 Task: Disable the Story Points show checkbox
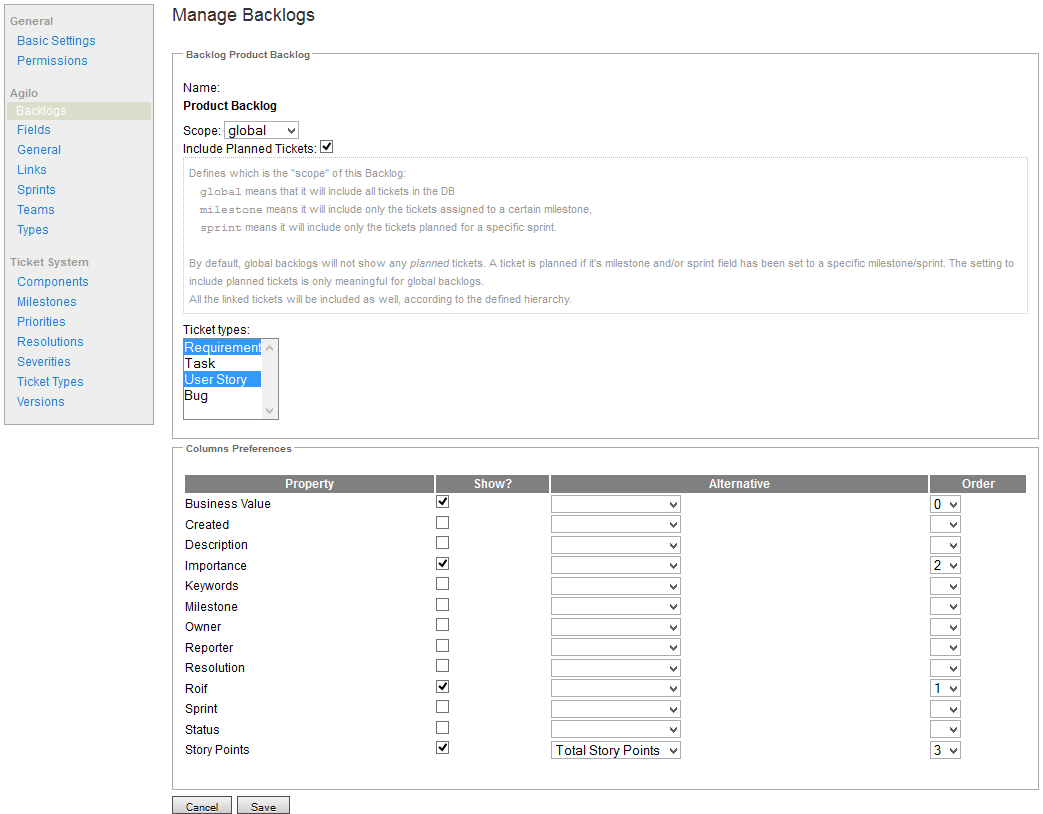(x=442, y=748)
